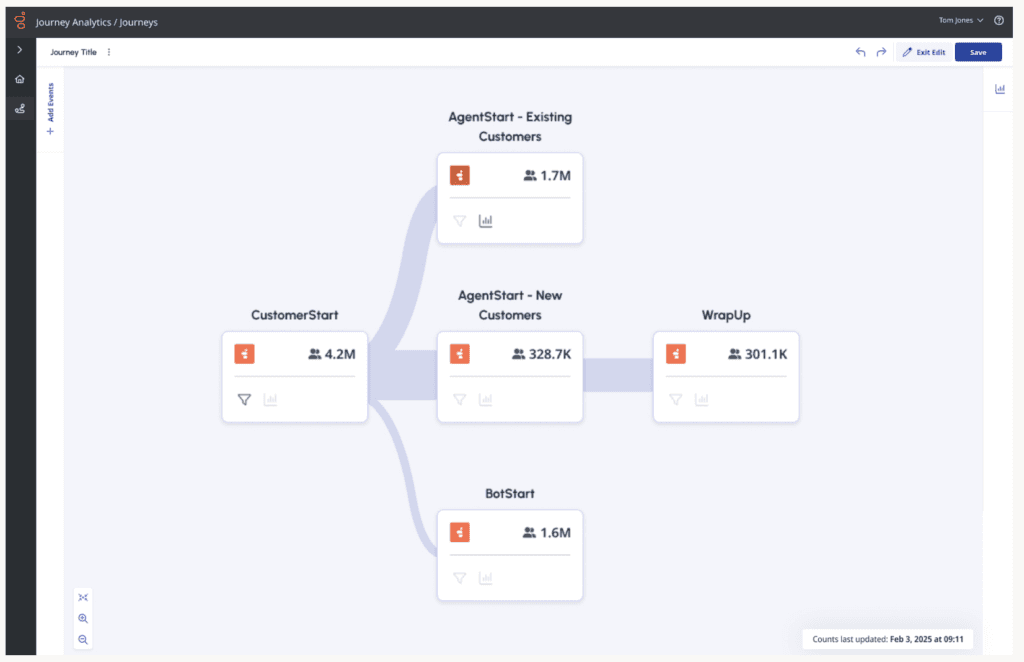Viewport: 1024px width, 662px height.
Task: Open the Add Events panel
Action: [50, 110]
